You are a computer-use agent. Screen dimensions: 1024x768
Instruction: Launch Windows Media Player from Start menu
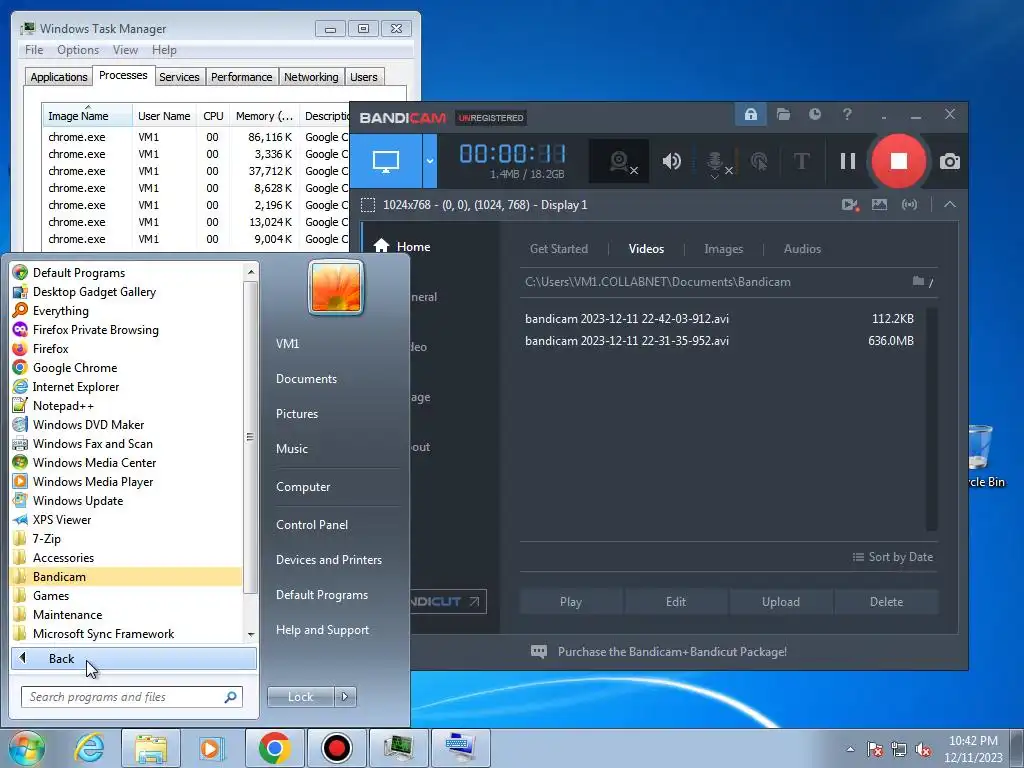(x=127, y=481)
